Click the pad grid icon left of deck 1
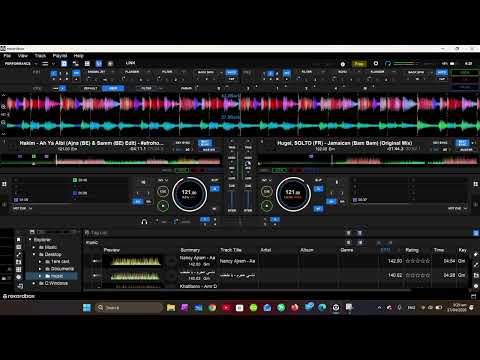This screenshot has height=360, width=480. click(4, 184)
